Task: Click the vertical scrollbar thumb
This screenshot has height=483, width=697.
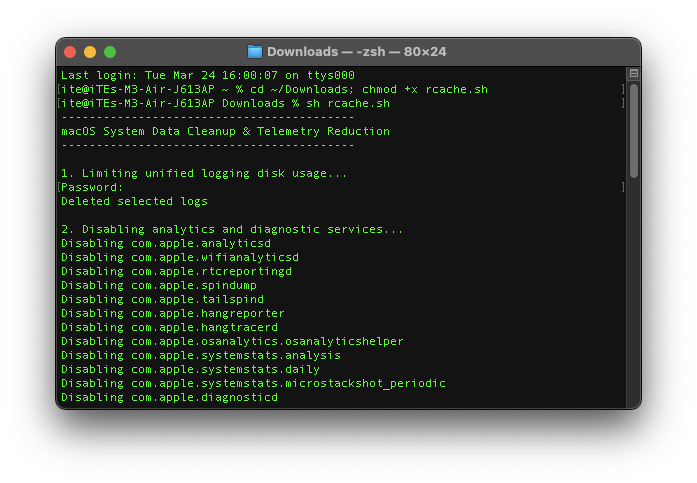Action: click(x=633, y=130)
